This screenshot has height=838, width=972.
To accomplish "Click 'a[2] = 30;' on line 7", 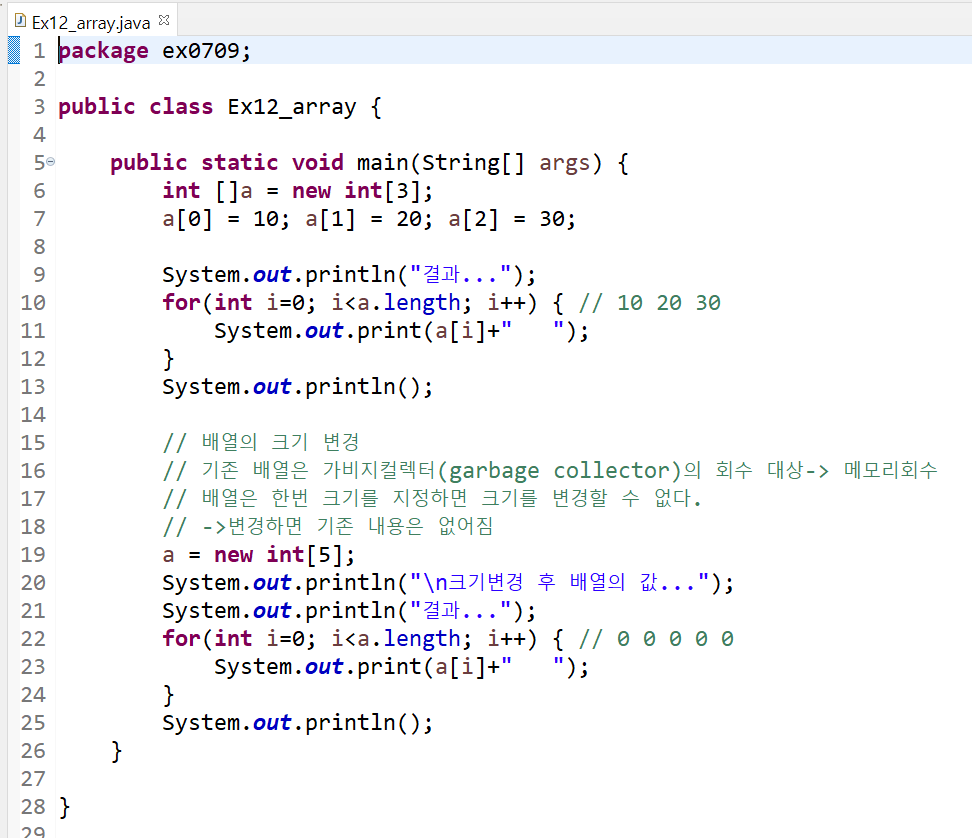I will click(512, 219).
